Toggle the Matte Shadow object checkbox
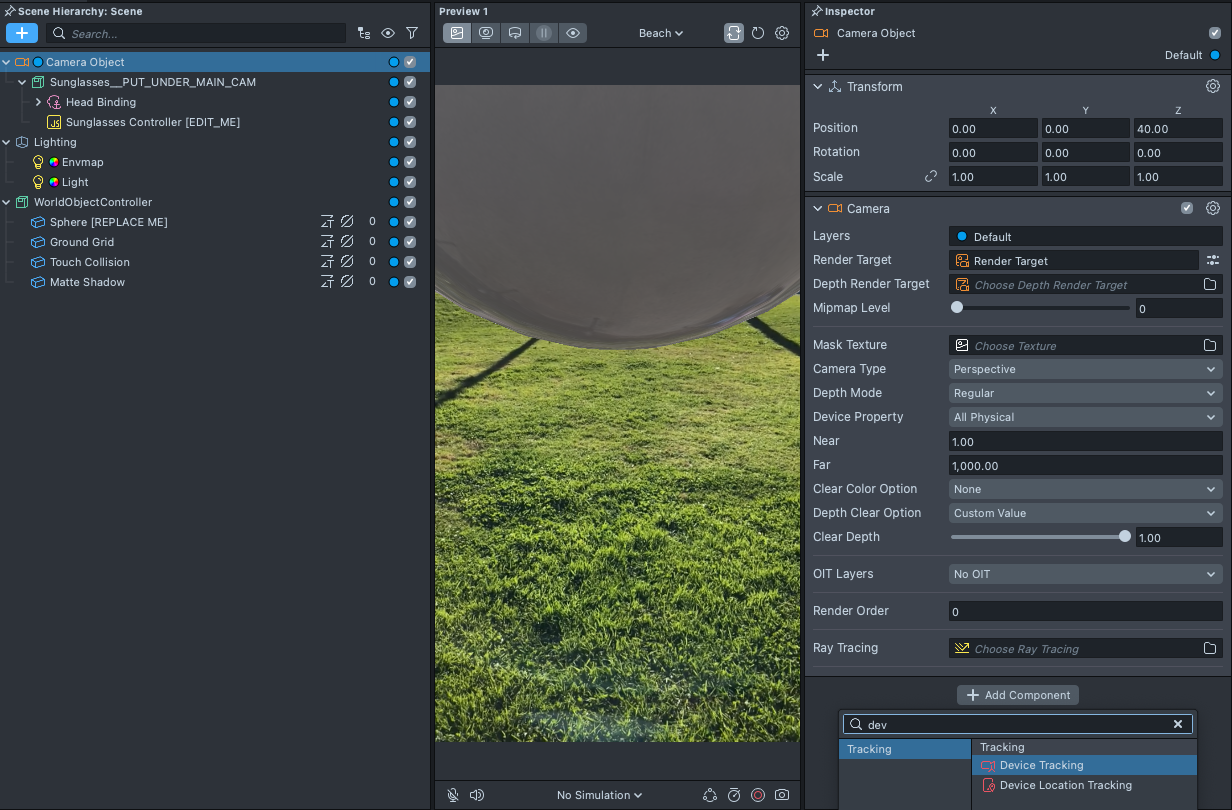 click(410, 282)
